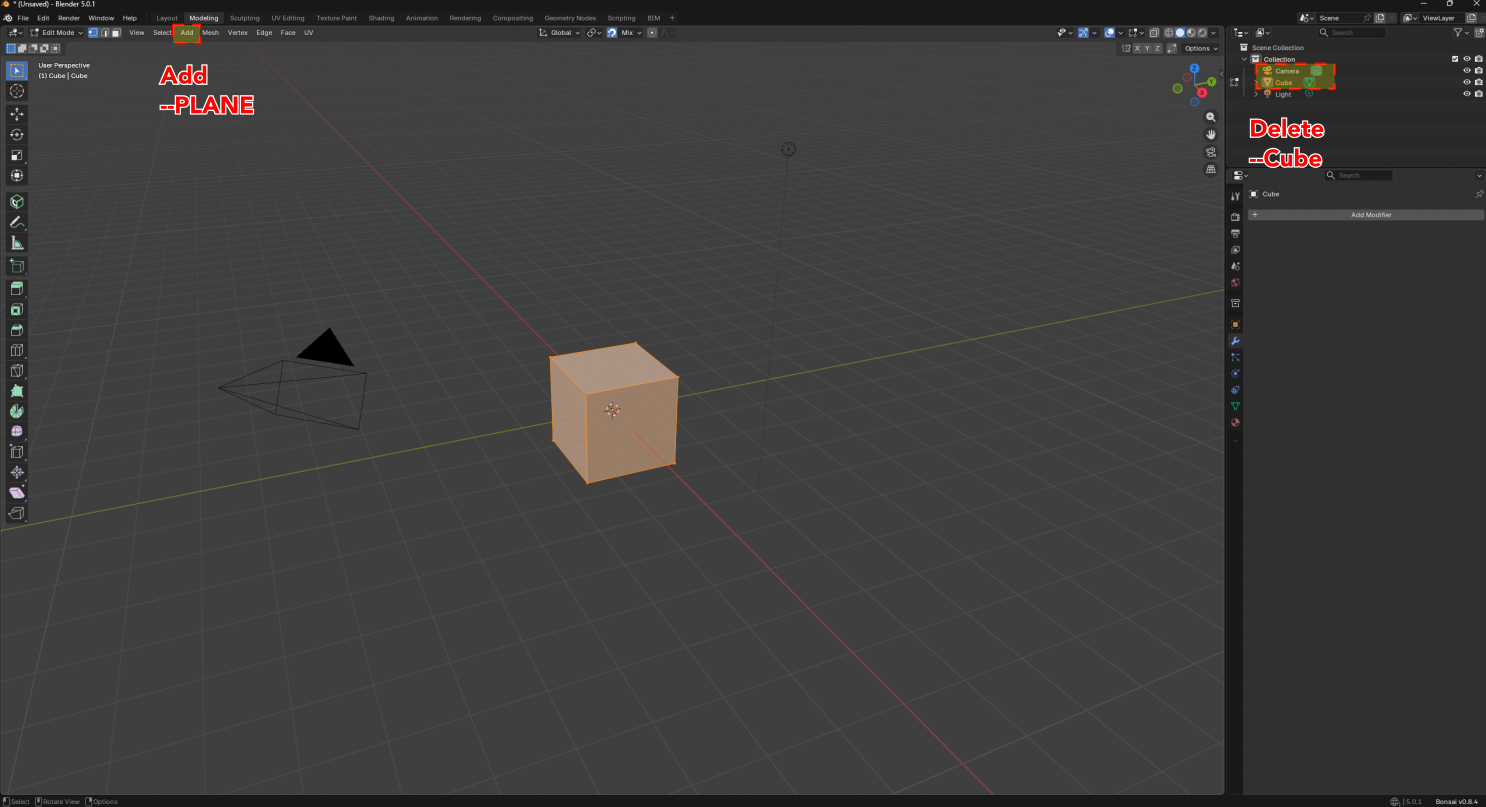
Task: Choose the Scale tool
Action: coord(17,155)
